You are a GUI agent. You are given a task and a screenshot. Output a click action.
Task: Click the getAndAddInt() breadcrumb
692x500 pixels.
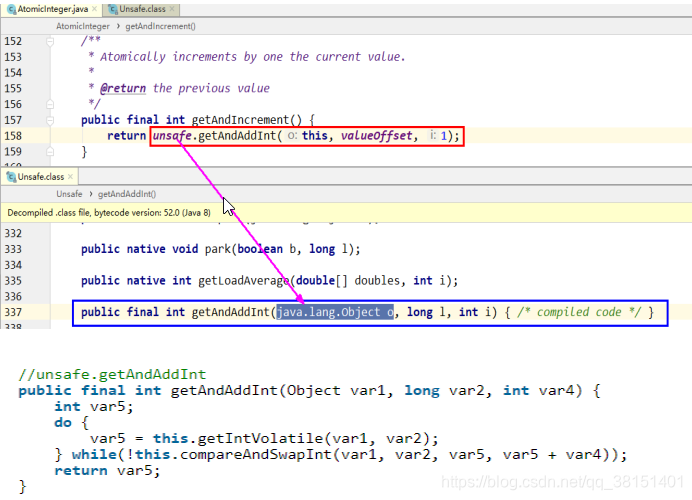(127, 194)
